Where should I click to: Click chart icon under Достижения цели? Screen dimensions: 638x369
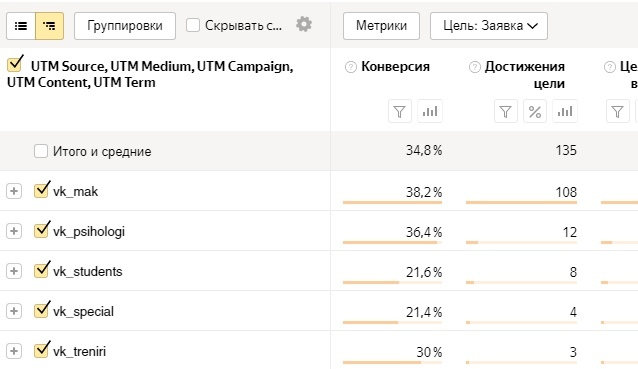[x=565, y=111]
